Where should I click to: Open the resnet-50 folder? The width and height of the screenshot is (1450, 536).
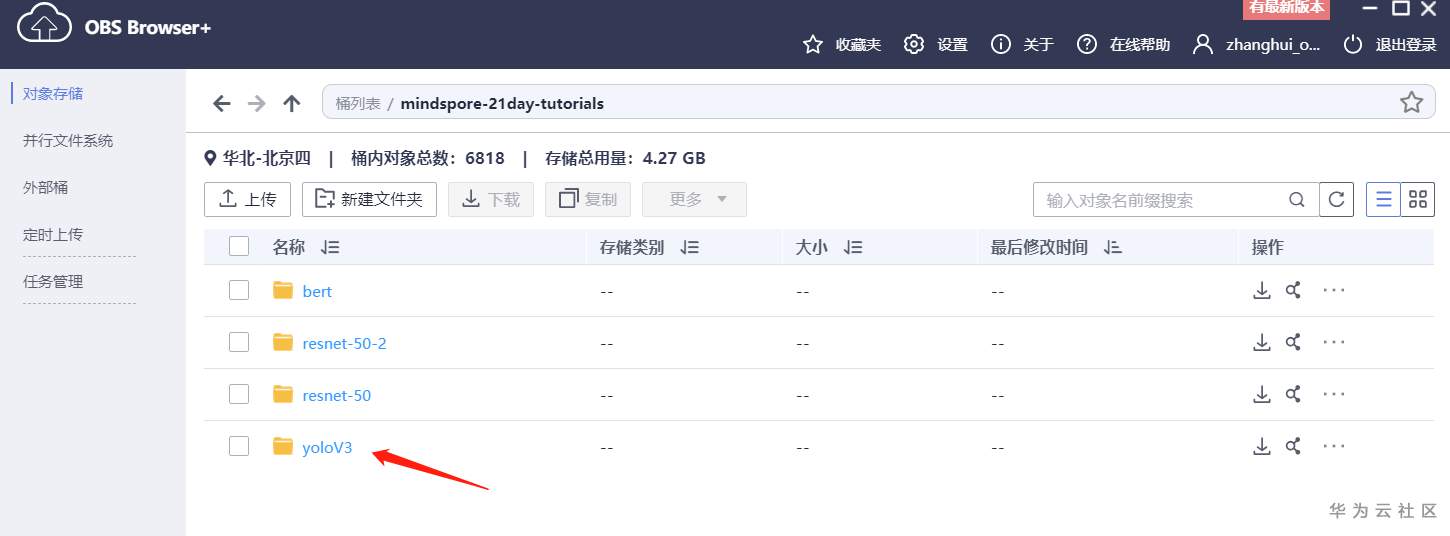(x=336, y=395)
